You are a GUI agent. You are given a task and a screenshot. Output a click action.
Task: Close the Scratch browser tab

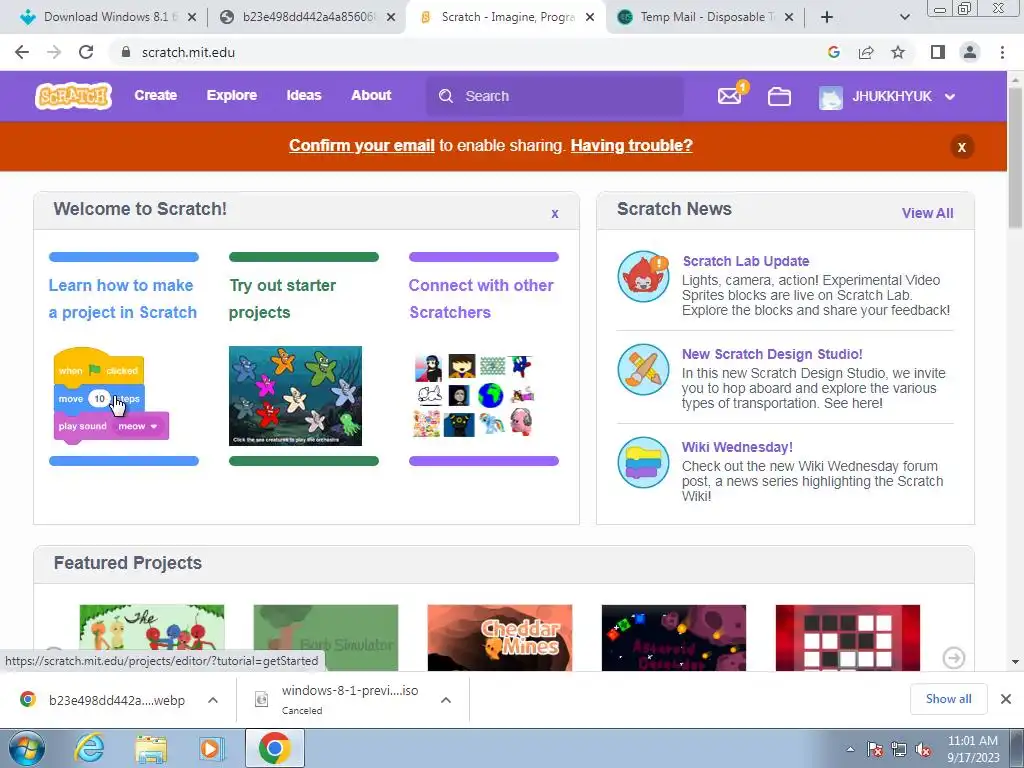(x=590, y=17)
